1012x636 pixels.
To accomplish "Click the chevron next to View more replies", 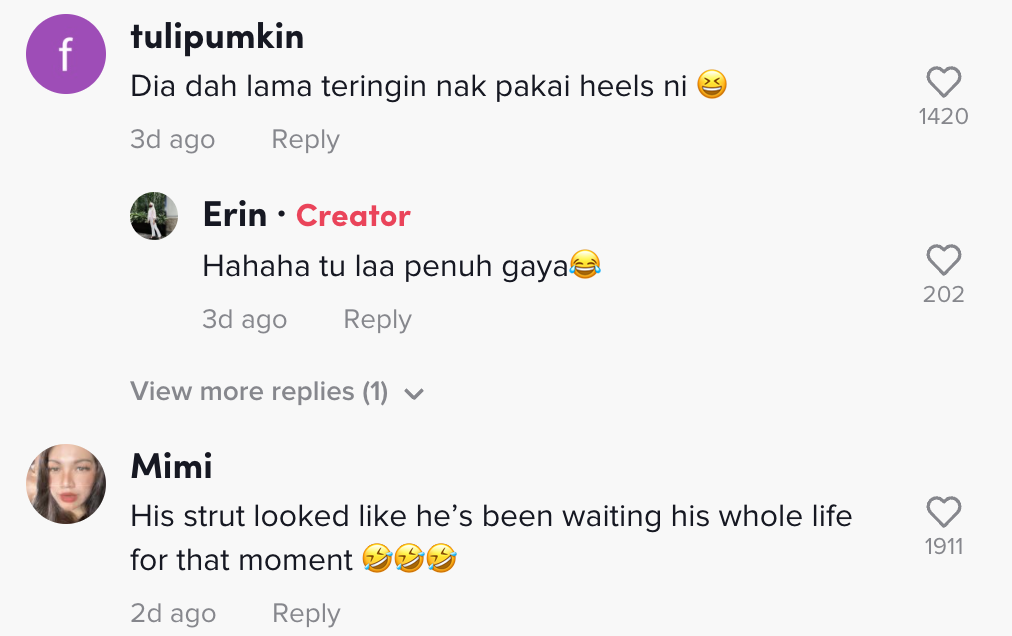I will tap(414, 394).
